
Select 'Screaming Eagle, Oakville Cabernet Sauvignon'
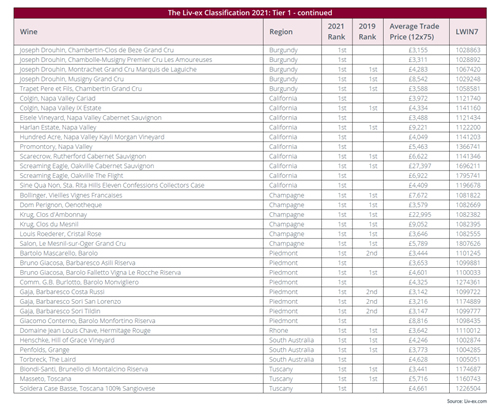click(x=87, y=166)
